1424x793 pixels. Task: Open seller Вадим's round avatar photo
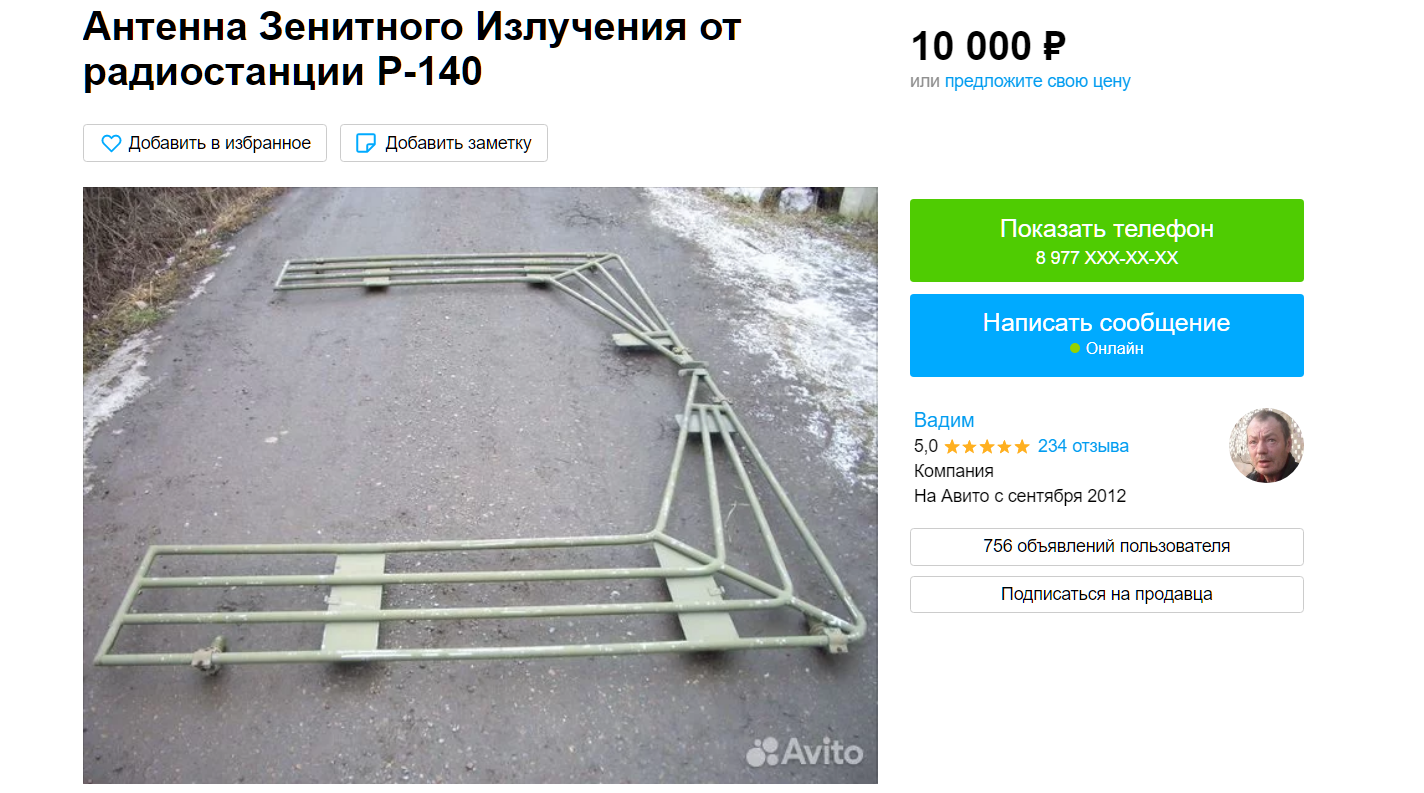point(1266,445)
